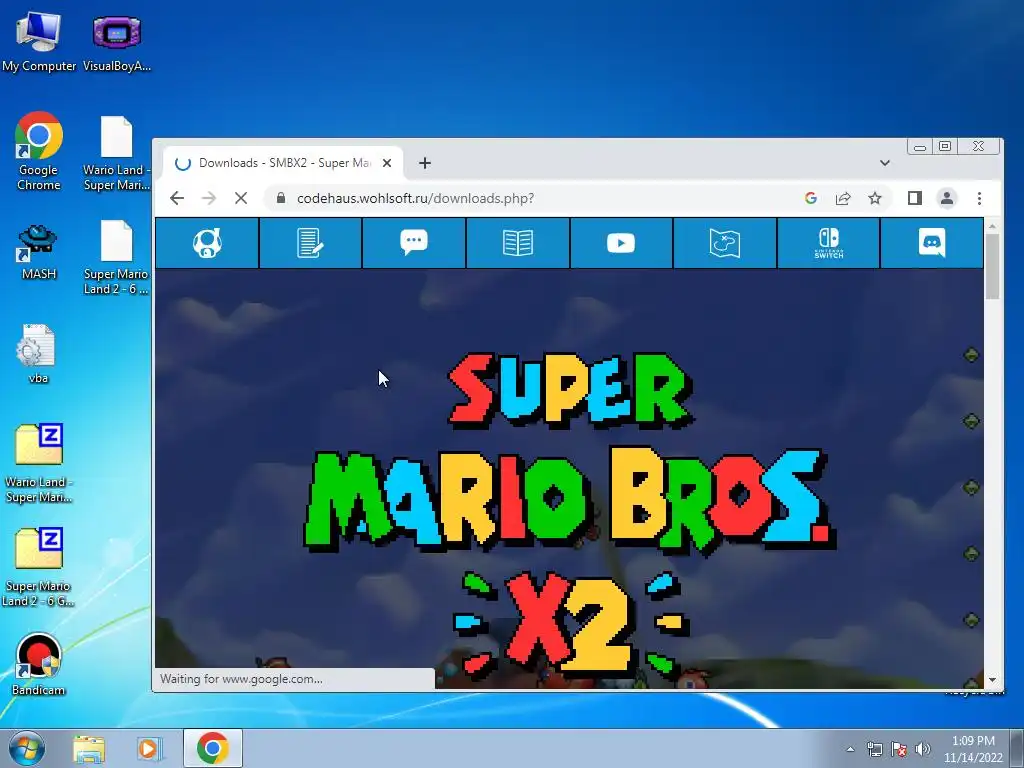The image size is (1024, 768).
Task: Click the Chrome forward arrow
Action: (x=209, y=198)
